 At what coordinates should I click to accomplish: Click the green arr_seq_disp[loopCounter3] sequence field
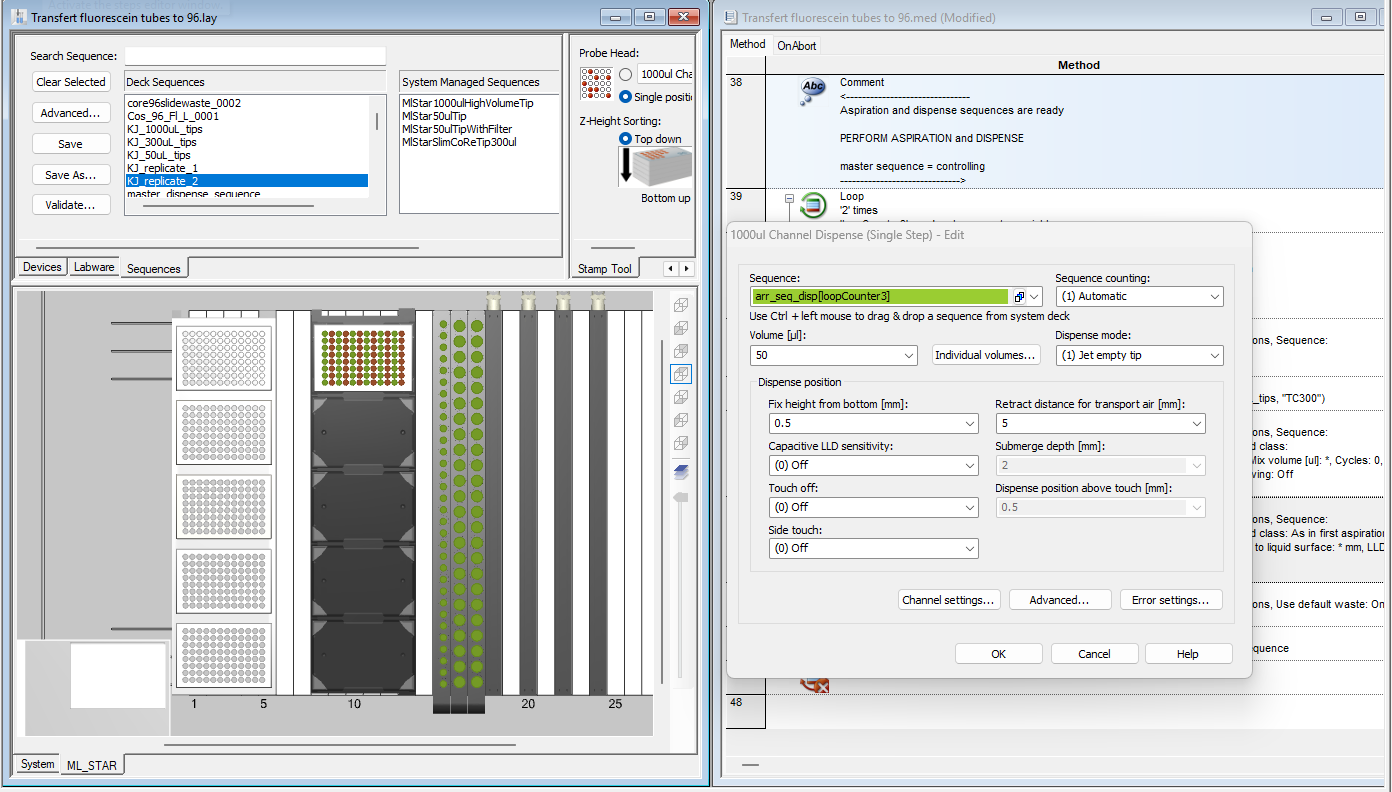point(880,296)
